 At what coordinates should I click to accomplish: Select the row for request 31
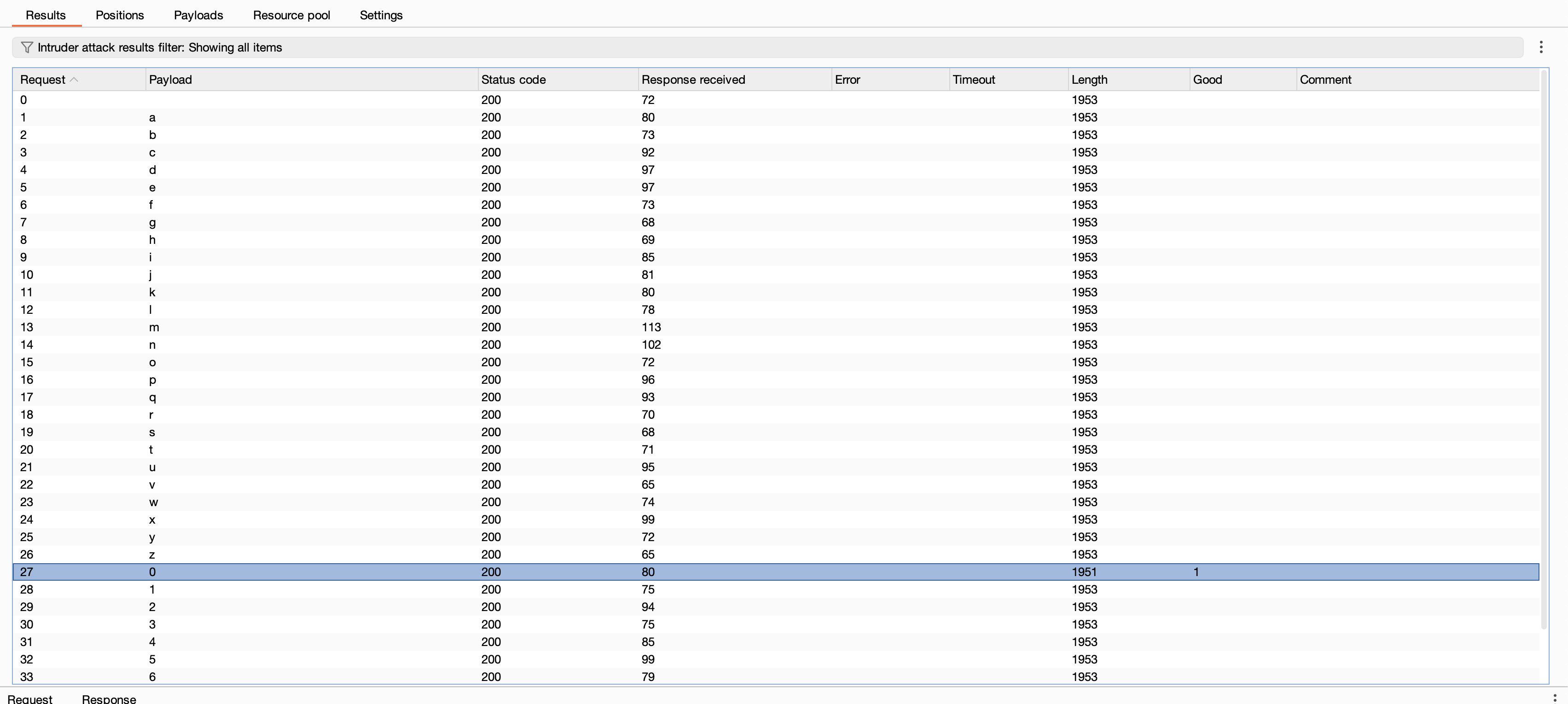pos(776,642)
